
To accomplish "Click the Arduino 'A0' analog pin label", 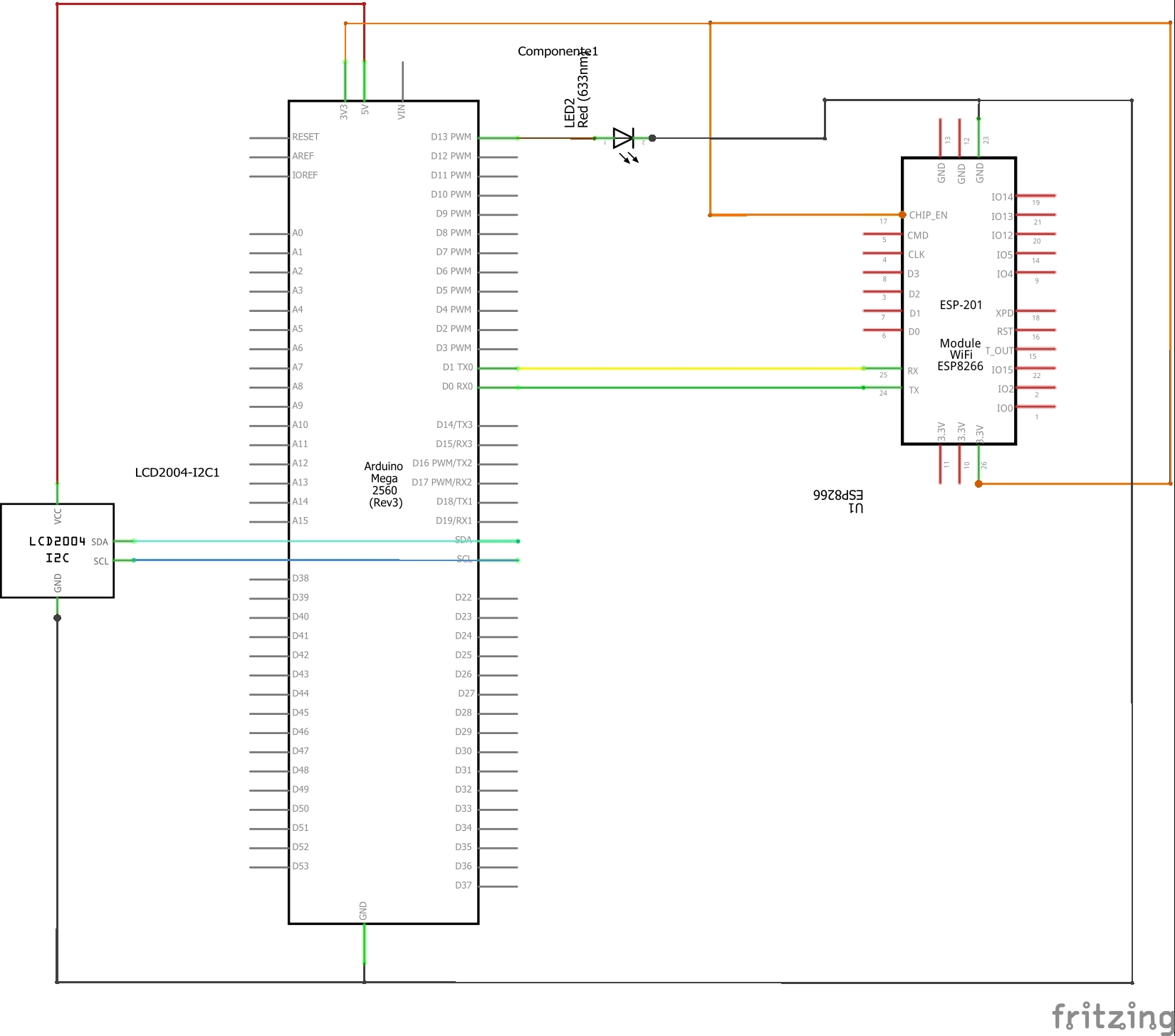I will click(297, 233).
